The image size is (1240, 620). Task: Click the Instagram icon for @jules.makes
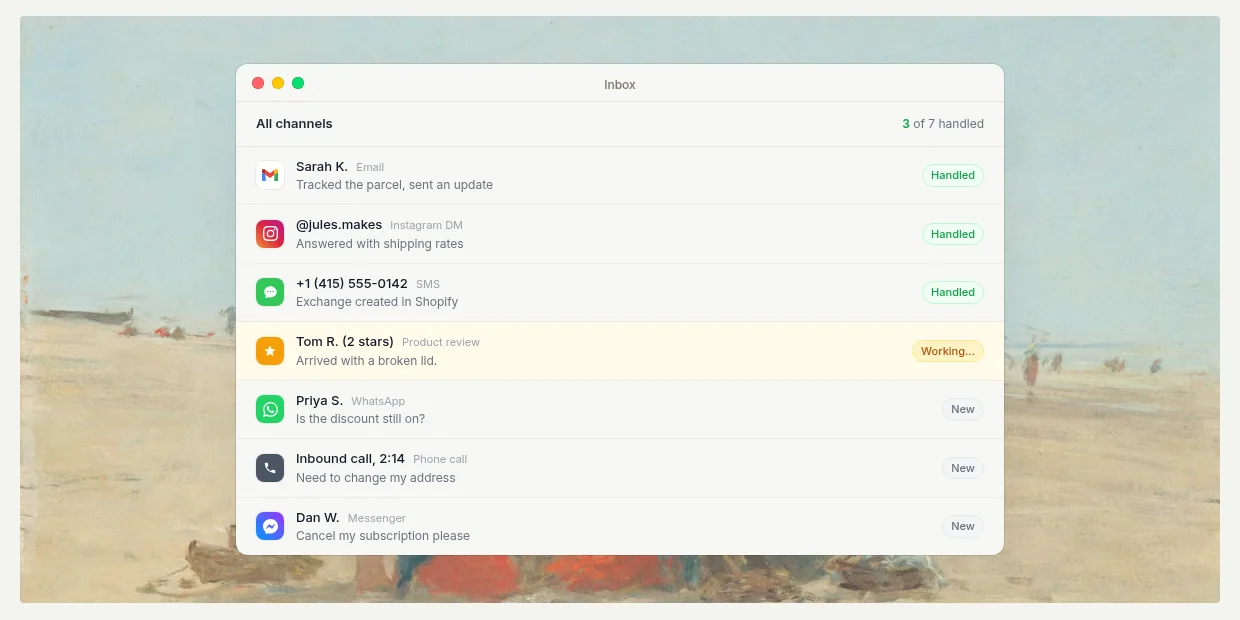click(x=270, y=234)
